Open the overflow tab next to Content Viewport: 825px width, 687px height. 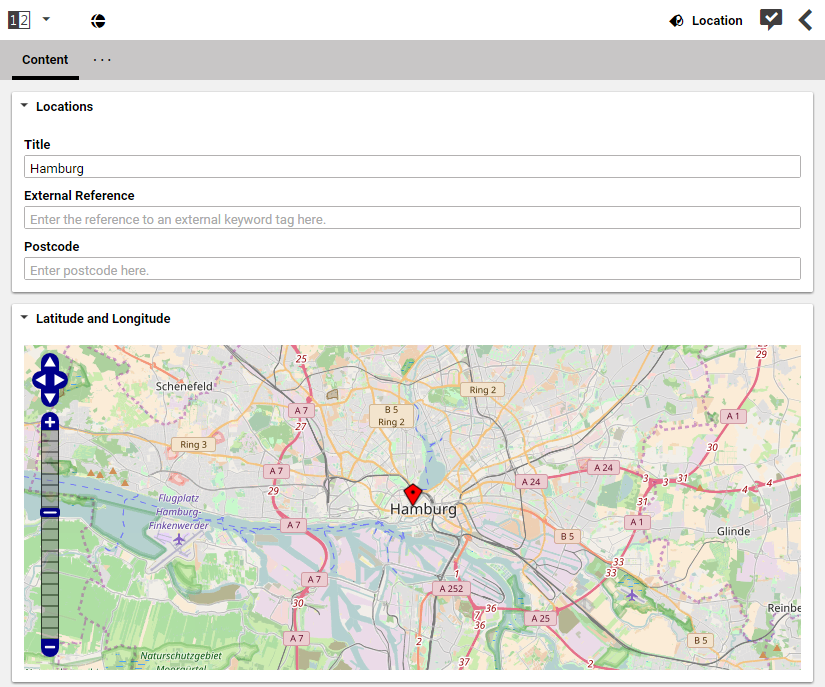coord(101,60)
